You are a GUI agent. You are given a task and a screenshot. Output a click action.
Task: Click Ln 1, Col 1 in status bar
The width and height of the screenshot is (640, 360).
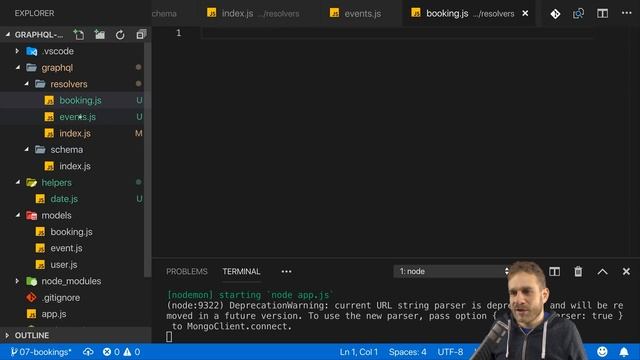[x=358, y=352]
